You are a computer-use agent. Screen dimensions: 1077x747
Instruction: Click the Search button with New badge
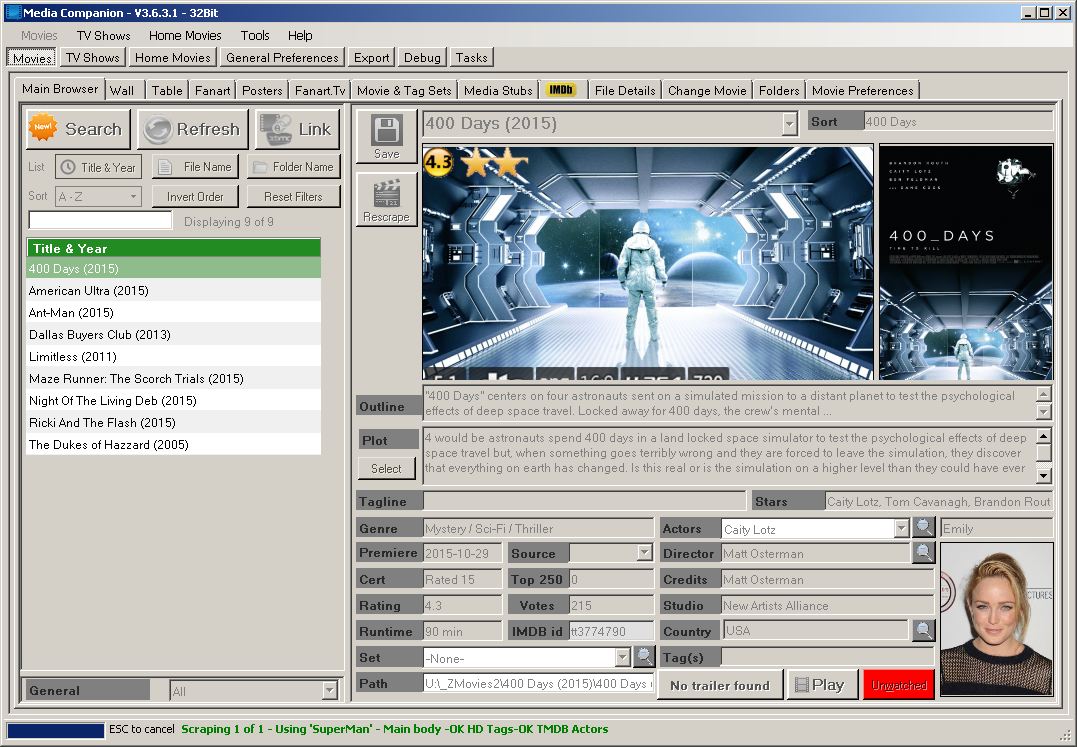(78, 129)
